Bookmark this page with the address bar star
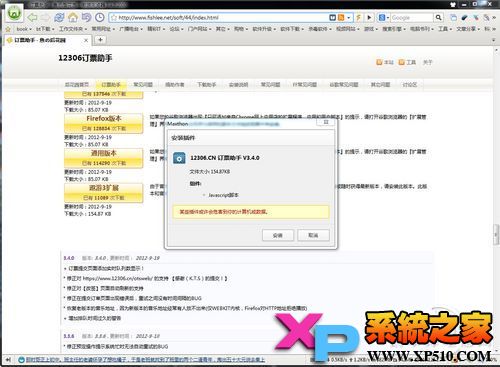Viewport: 500px width, 367px height. click(114, 18)
